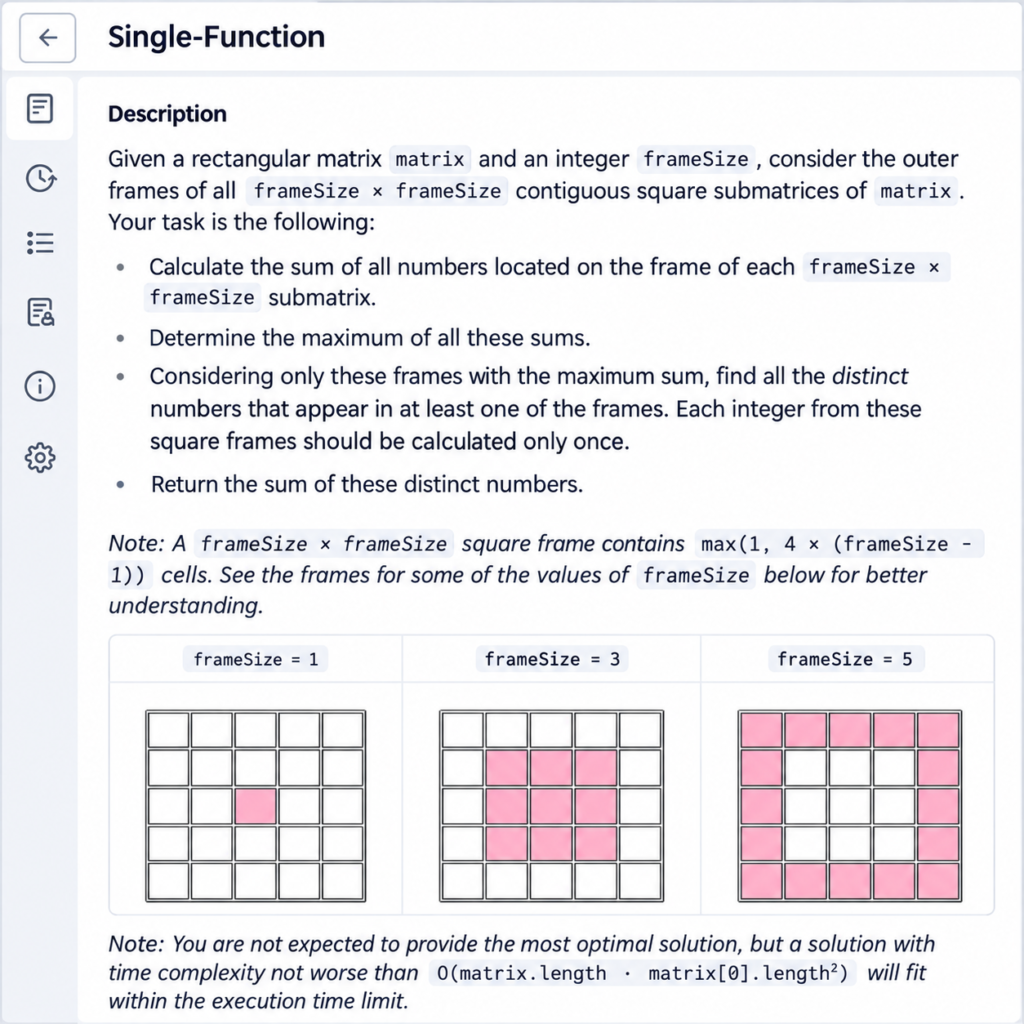This screenshot has width=1024, height=1024.
Task: Click pink center cell in frameSize 1 grid
Action: tap(255, 806)
